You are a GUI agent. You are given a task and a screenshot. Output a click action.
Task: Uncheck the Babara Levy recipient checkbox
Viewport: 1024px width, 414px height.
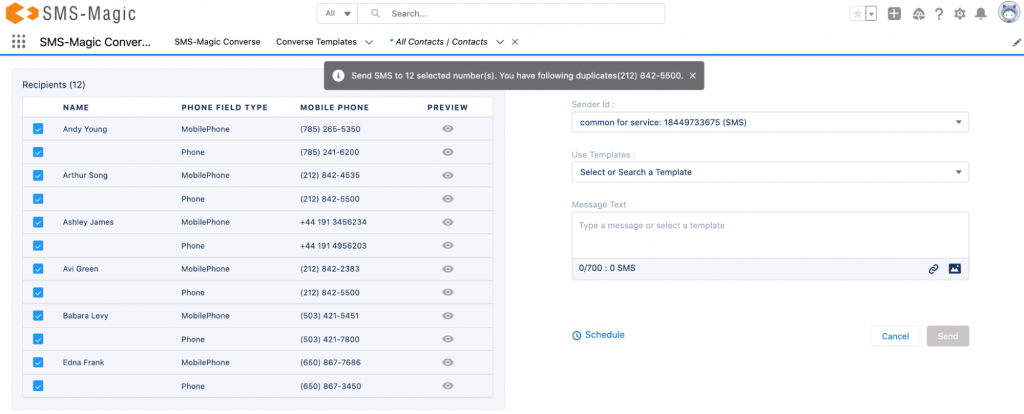38,316
